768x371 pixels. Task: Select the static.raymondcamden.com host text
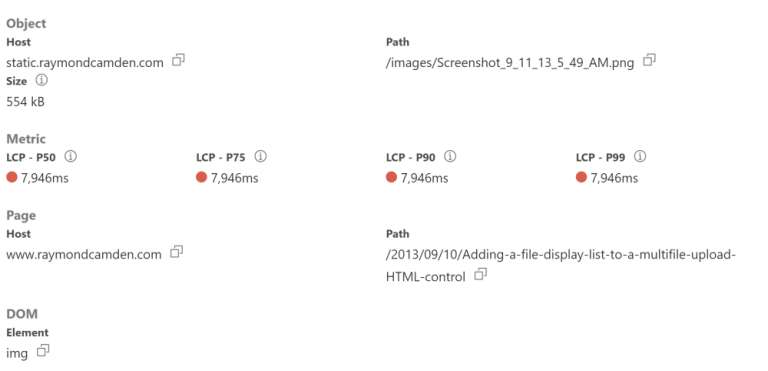point(85,63)
